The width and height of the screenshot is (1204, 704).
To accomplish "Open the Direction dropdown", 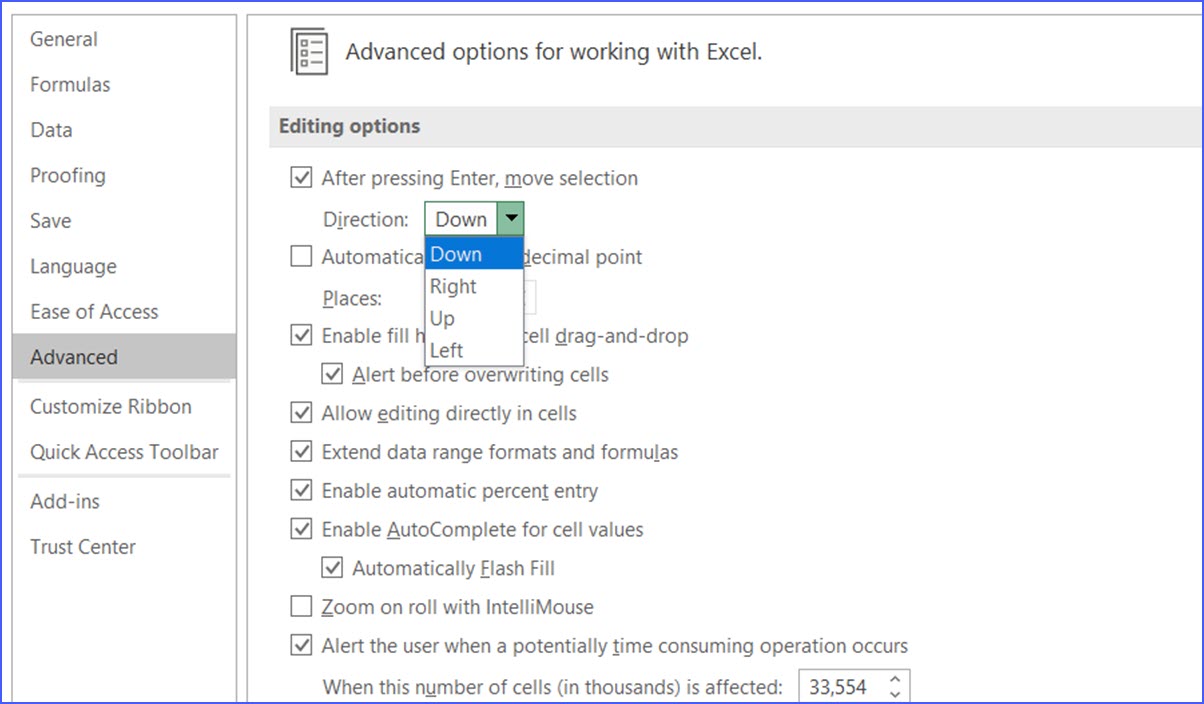I will point(512,218).
